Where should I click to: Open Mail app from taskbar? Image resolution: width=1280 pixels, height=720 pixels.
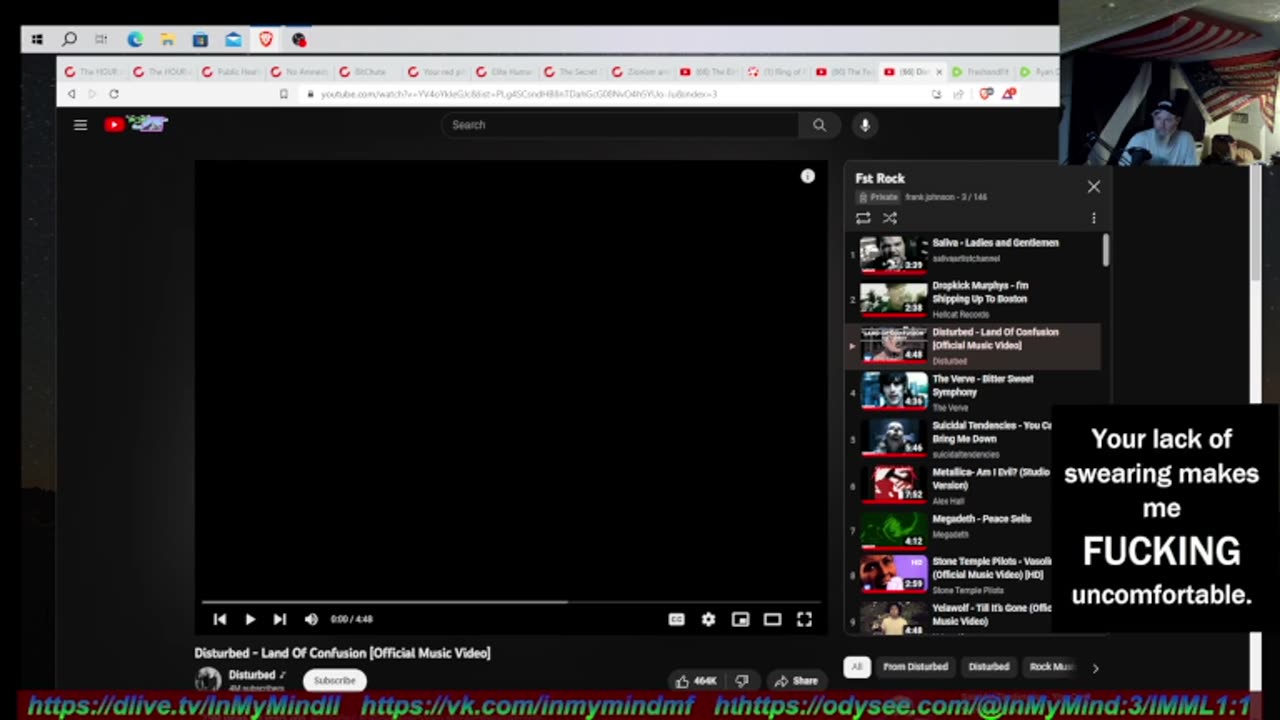(233, 40)
